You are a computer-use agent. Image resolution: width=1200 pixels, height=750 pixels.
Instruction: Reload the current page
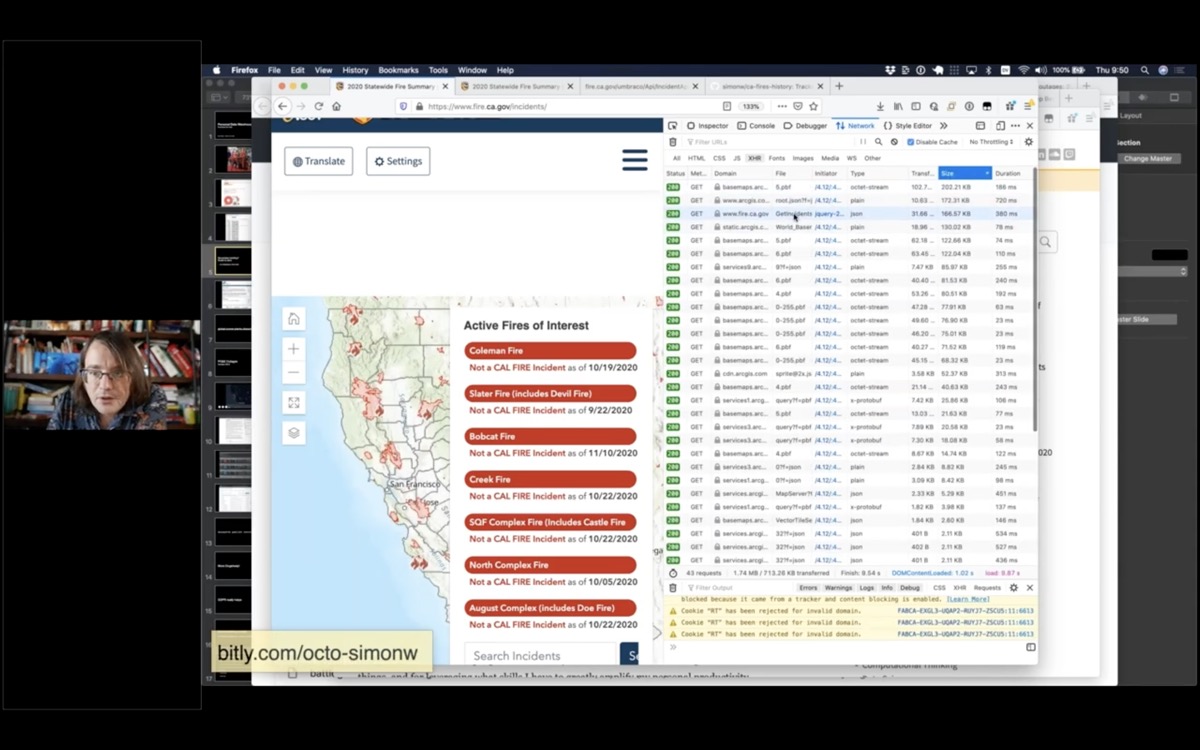tap(319, 106)
